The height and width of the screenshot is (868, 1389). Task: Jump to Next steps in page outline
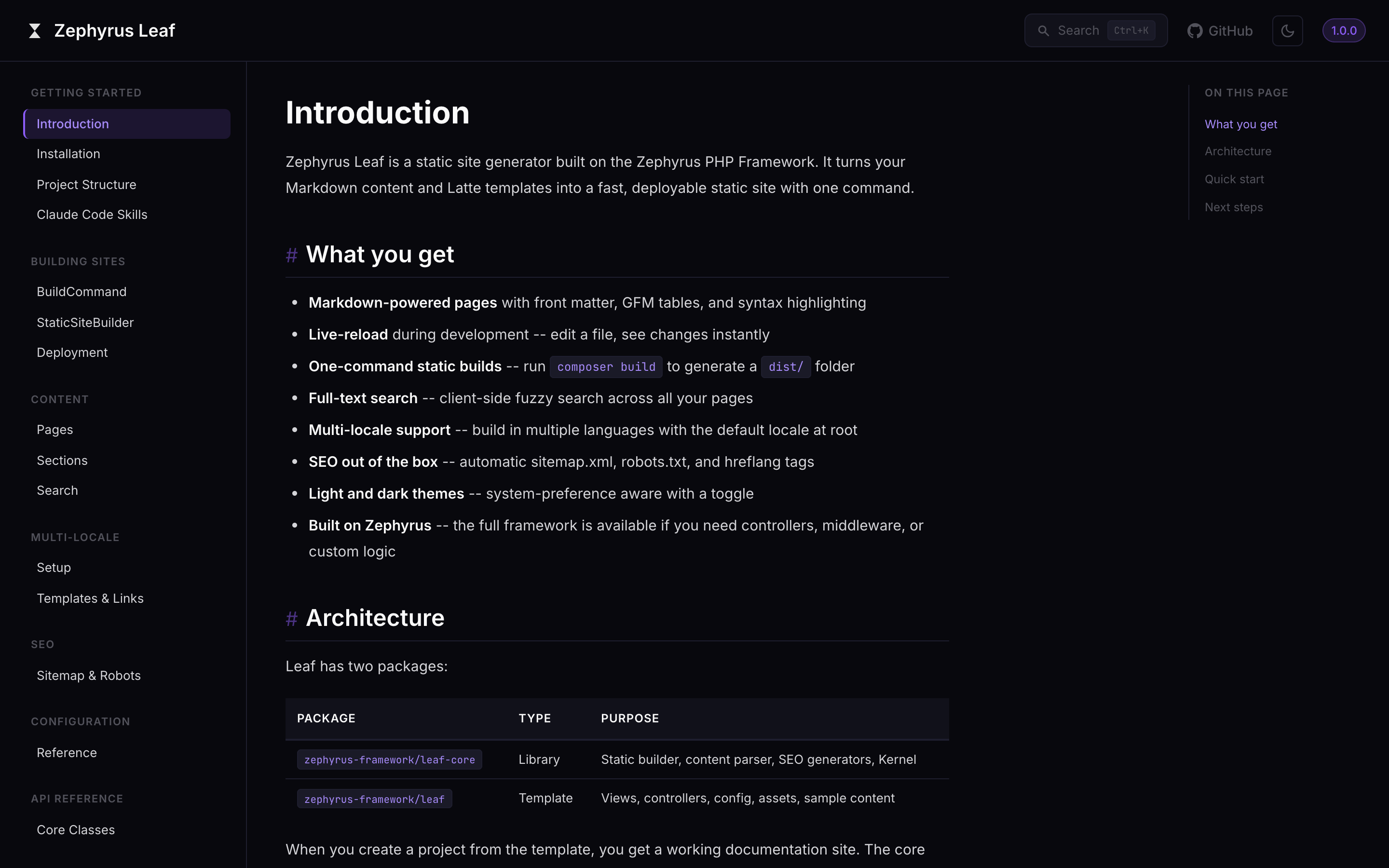point(1233,207)
